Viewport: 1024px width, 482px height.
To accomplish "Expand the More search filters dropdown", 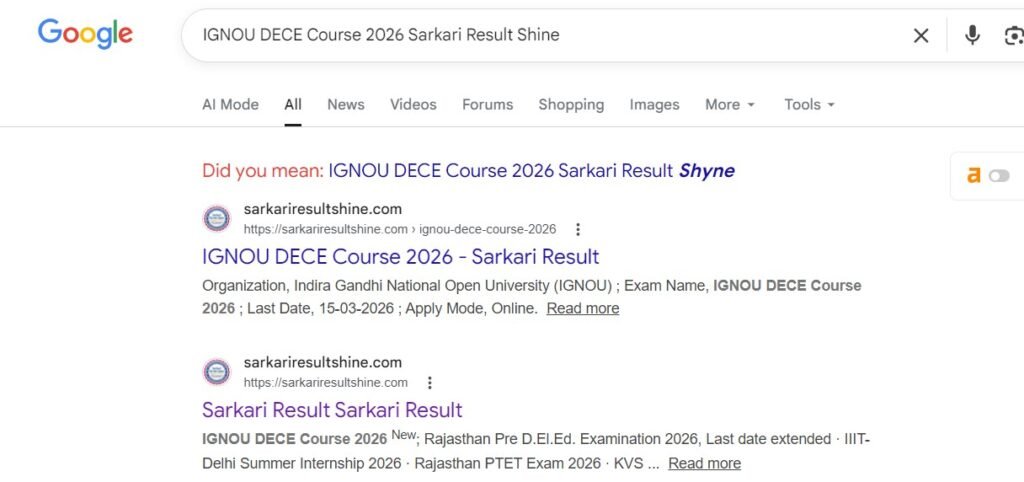I will tap(730, 104).
